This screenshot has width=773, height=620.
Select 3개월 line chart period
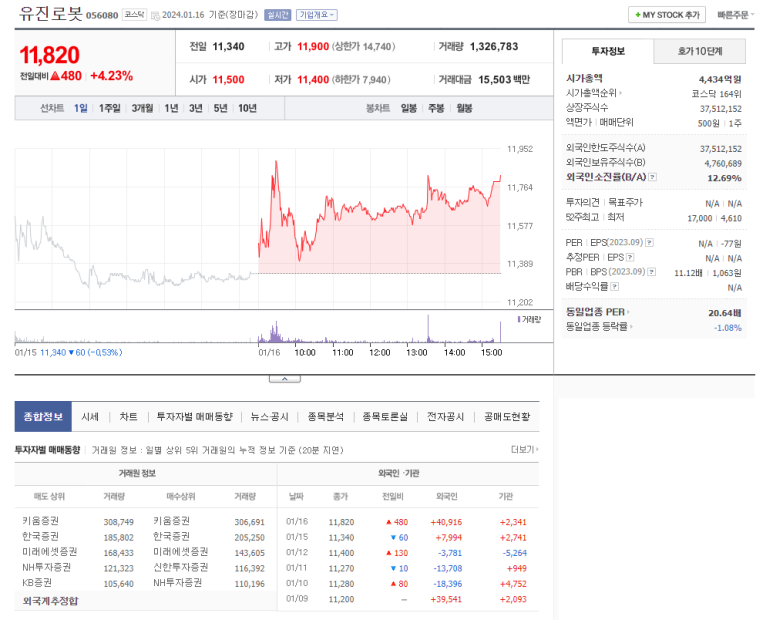(142, 108)
